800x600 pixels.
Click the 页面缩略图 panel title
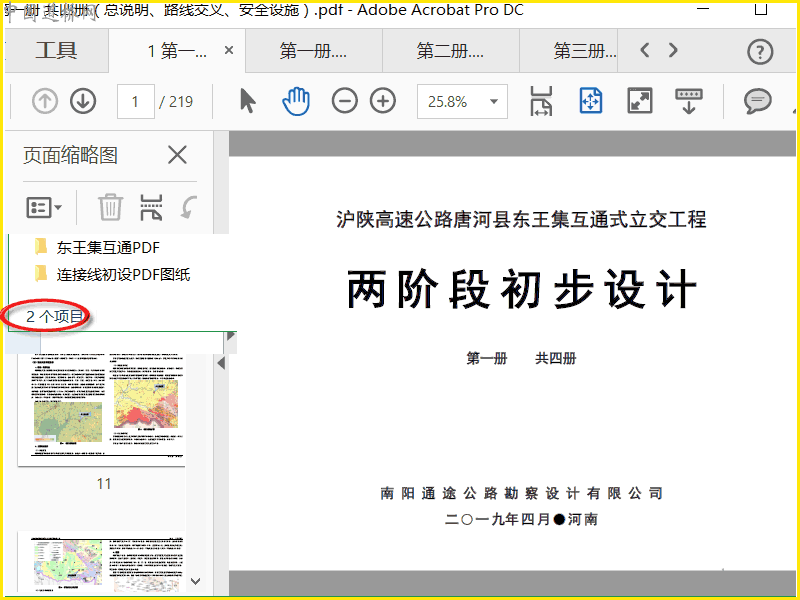click(x=70, y=155)
